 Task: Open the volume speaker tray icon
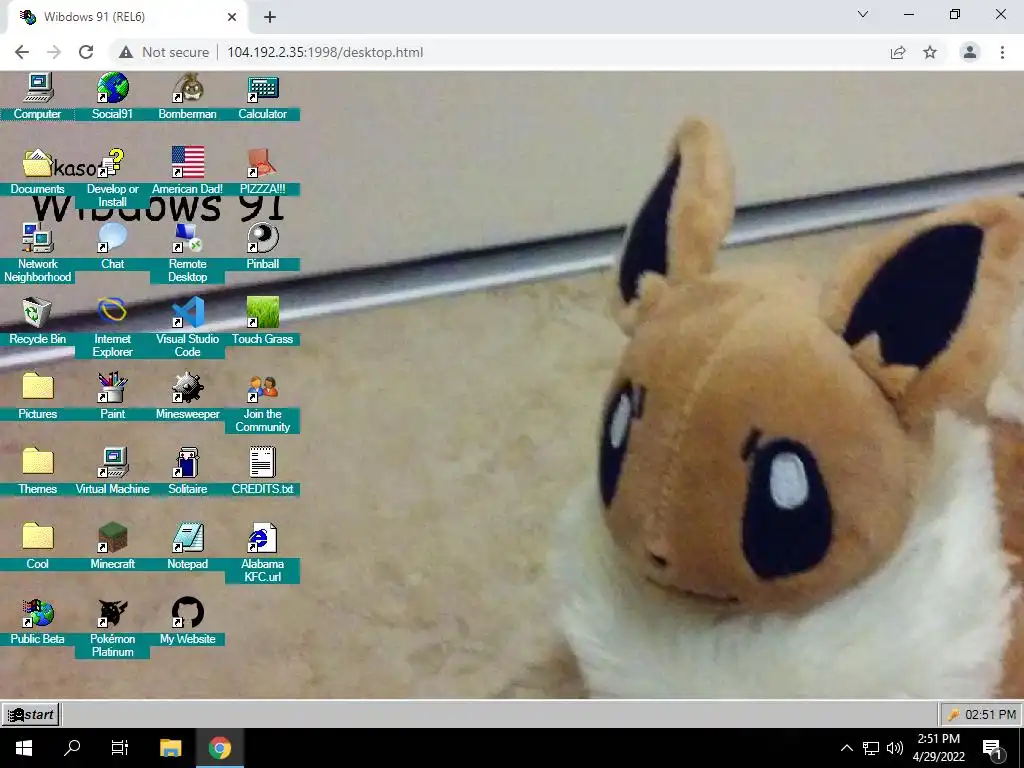(x=895, y=748)
